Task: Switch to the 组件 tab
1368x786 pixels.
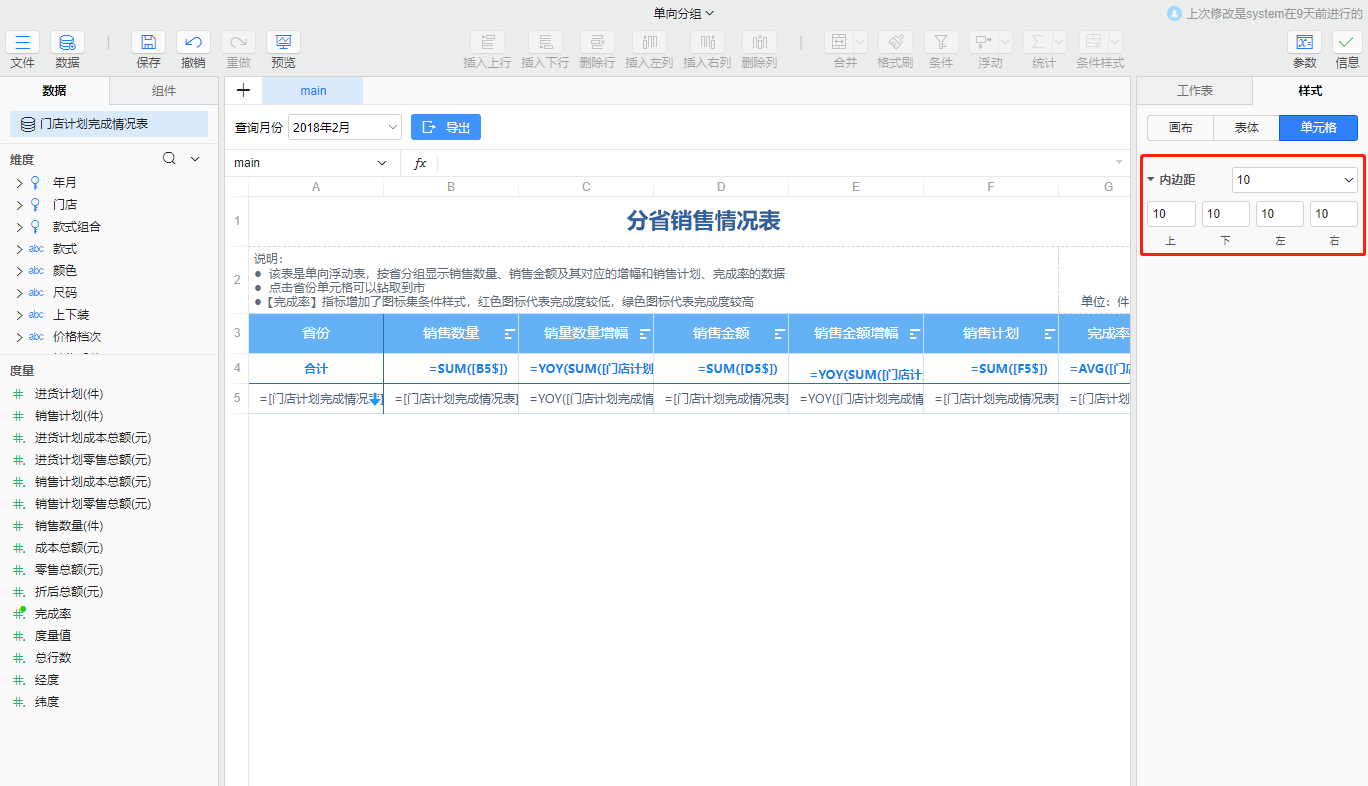Action: [164, 90]
